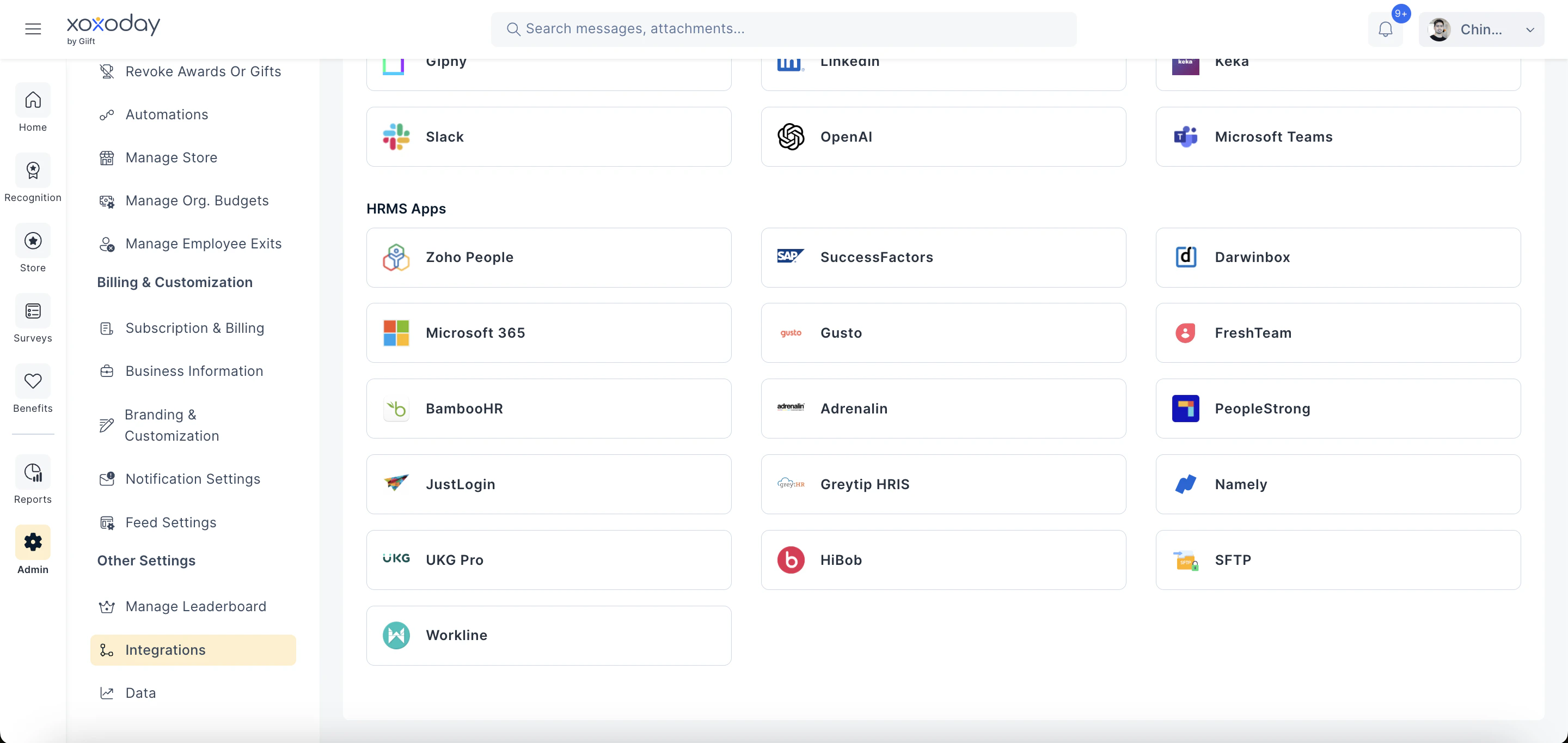Open the Slack integration card
Viewport: 1568px width, 743px height.
coord(548,137)
